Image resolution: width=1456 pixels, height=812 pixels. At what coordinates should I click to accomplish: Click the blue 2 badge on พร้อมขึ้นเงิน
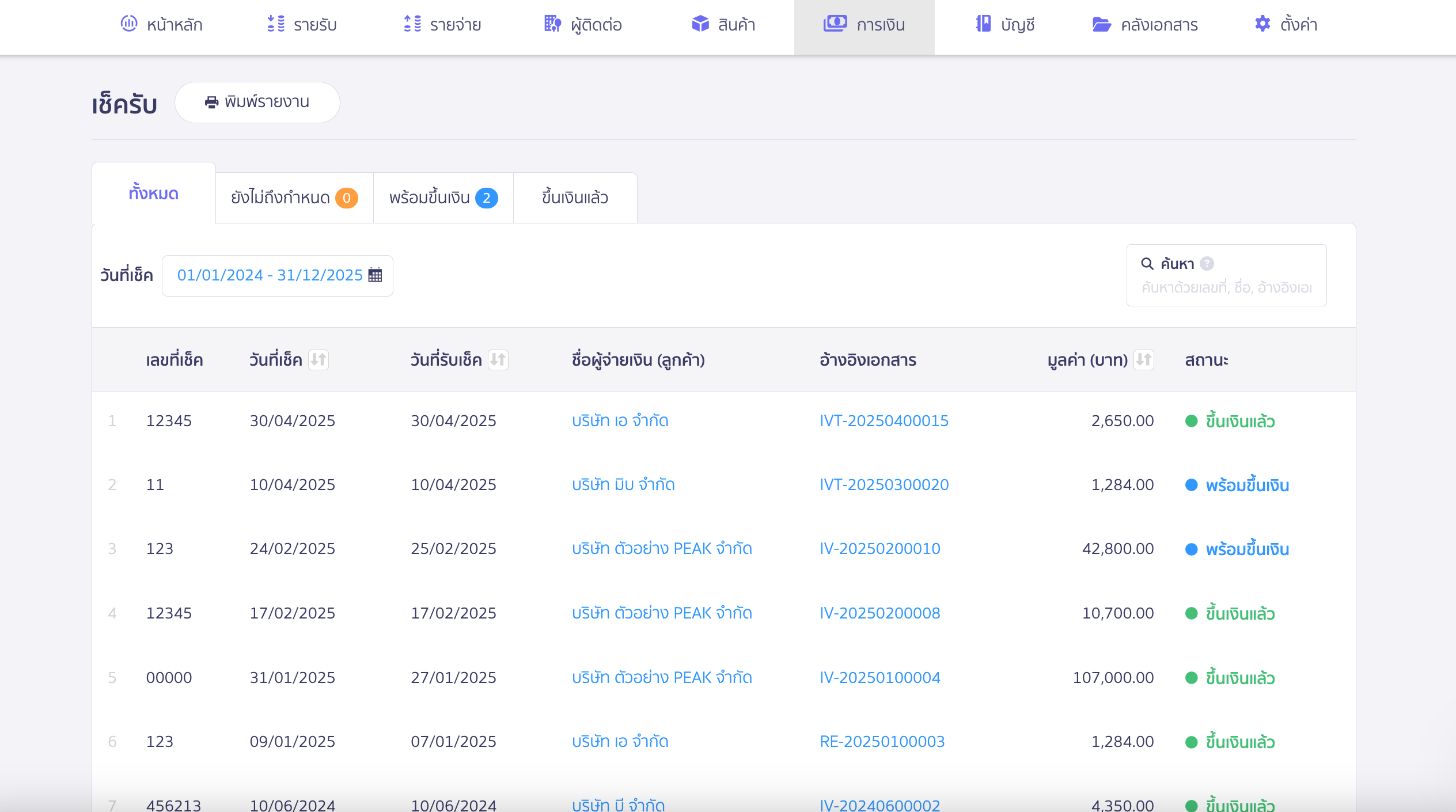487,198
